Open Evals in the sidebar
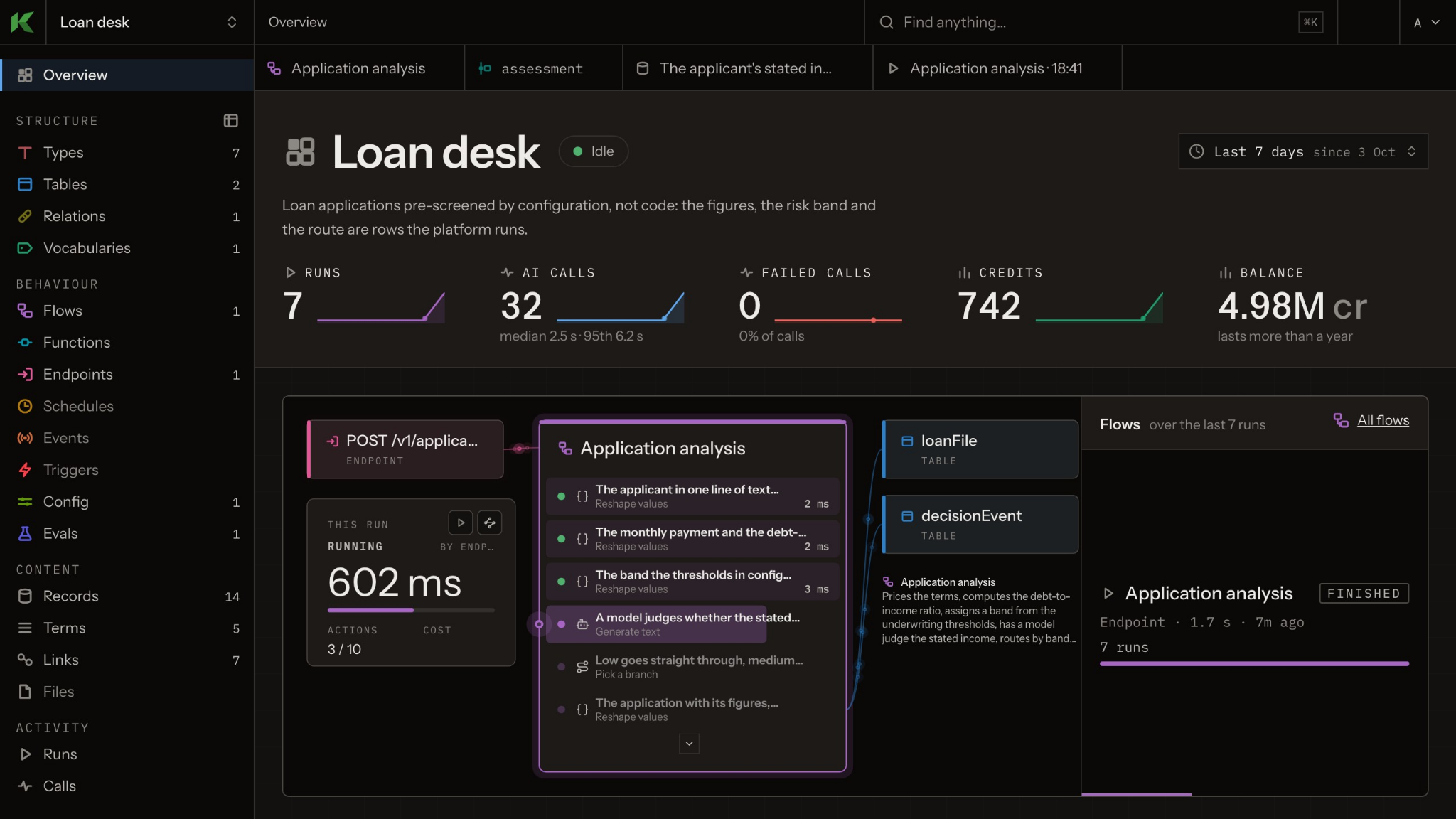 (x=127, y=534)
